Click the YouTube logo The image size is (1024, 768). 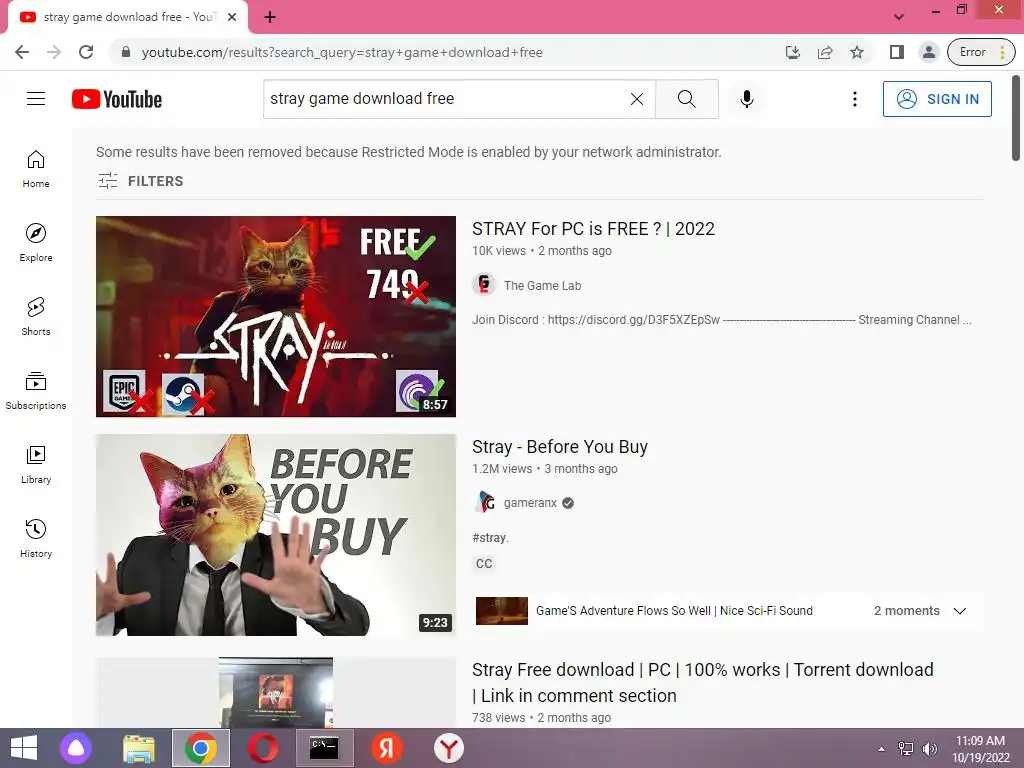(x=117, y=99)
